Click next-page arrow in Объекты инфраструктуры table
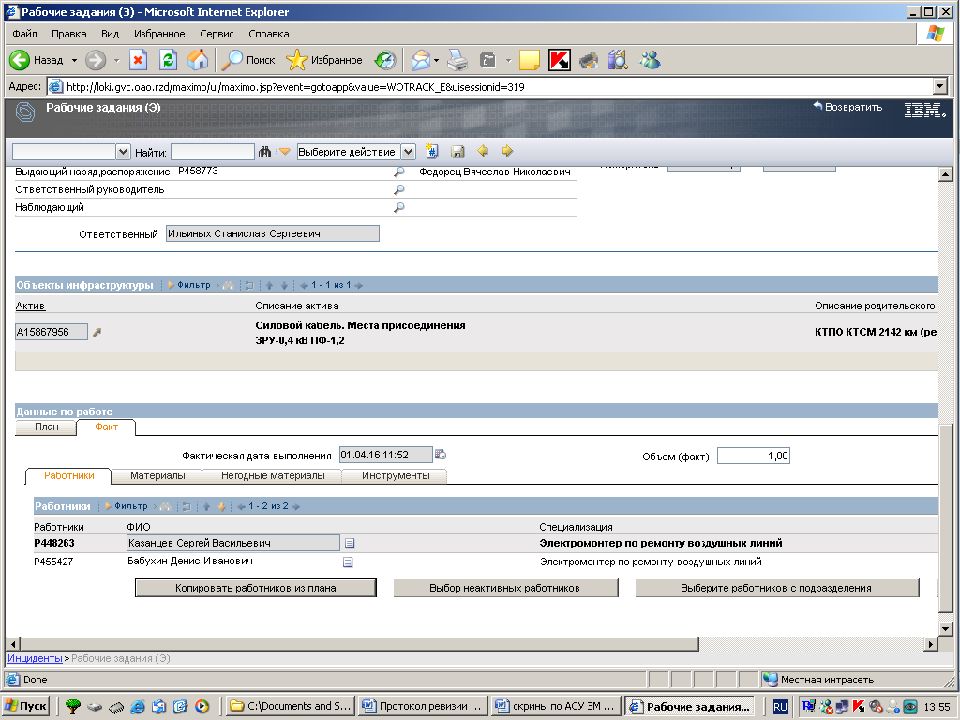Viewport: 960px width, 720px height. click(359, 285)
